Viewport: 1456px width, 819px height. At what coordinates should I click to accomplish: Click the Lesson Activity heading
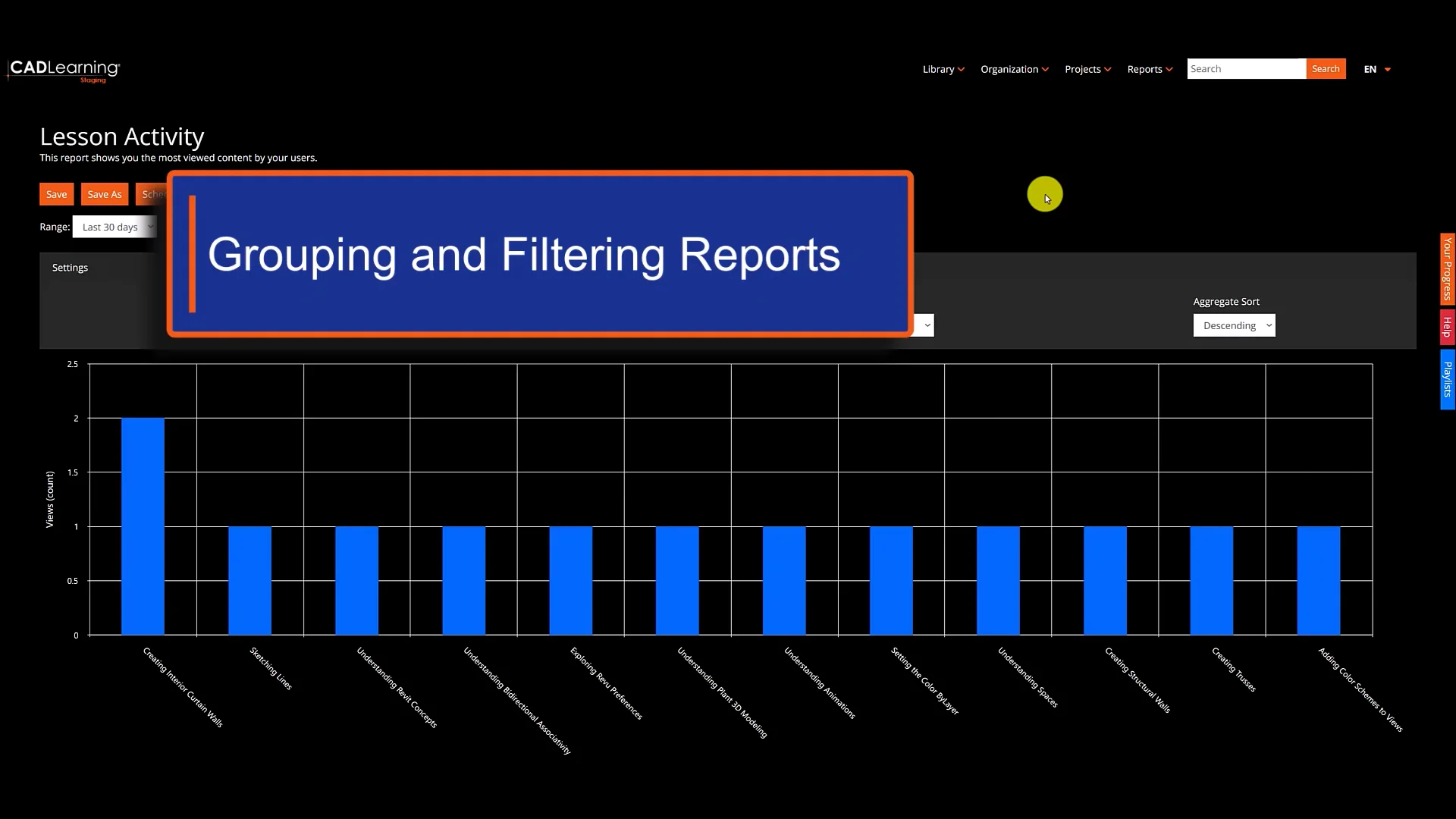pos(122,136)
